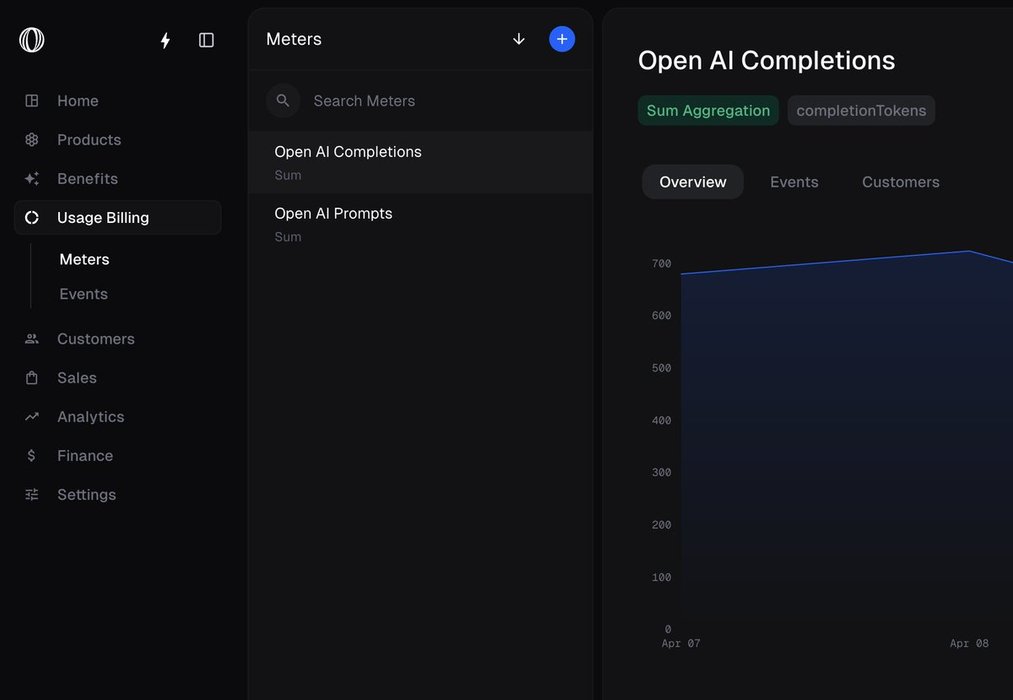This screenshot has height=700, width=1013.
Task: Click the Benefits sparkle icon
Action: click(x=32, y=179)
